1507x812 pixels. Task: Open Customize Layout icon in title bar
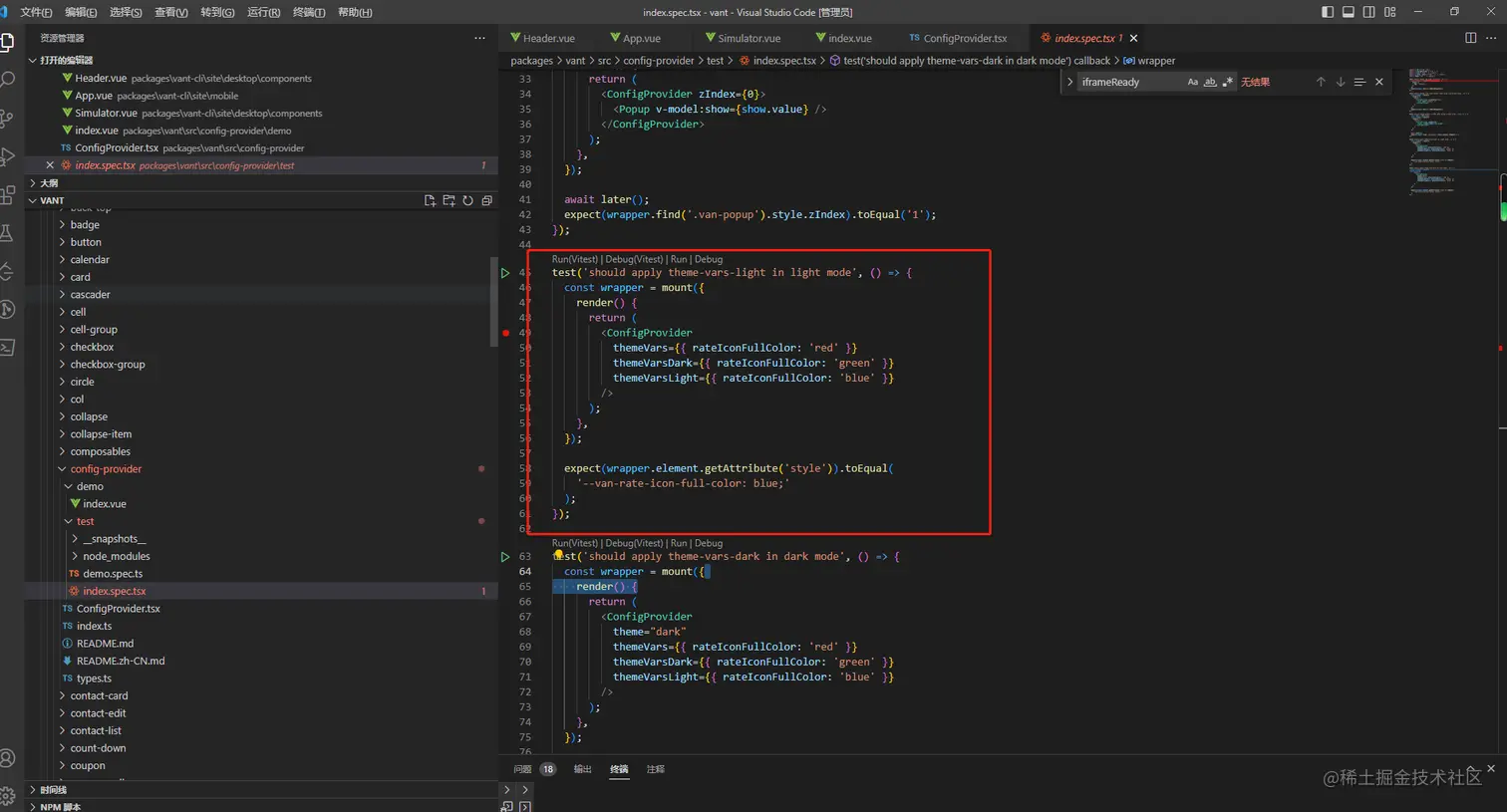[x=1390, y=12]
